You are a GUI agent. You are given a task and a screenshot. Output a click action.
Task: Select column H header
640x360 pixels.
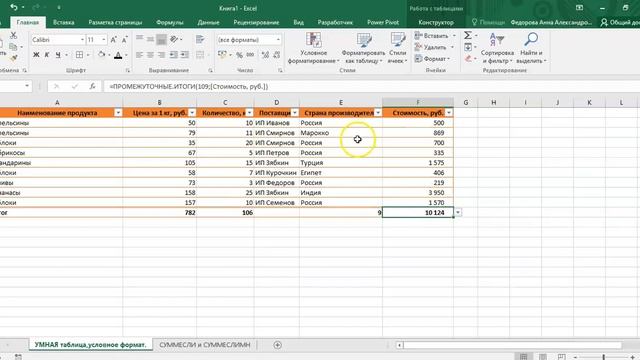click(x=493, y=102)
